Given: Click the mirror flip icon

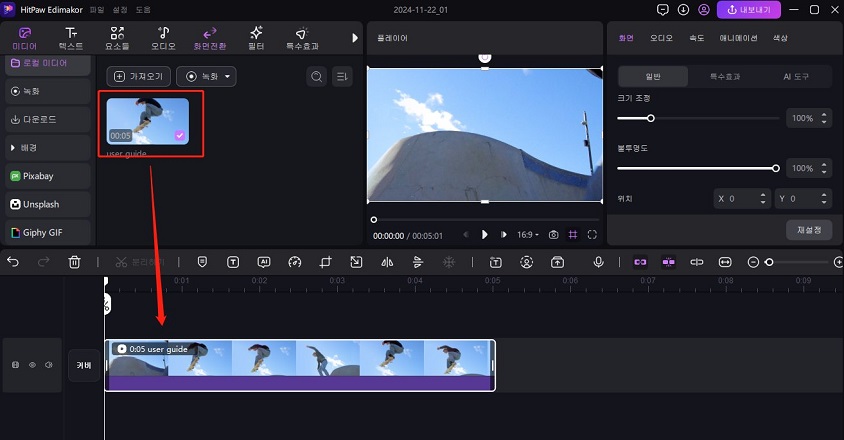Looking at the screenshot, I should point(387,262).
